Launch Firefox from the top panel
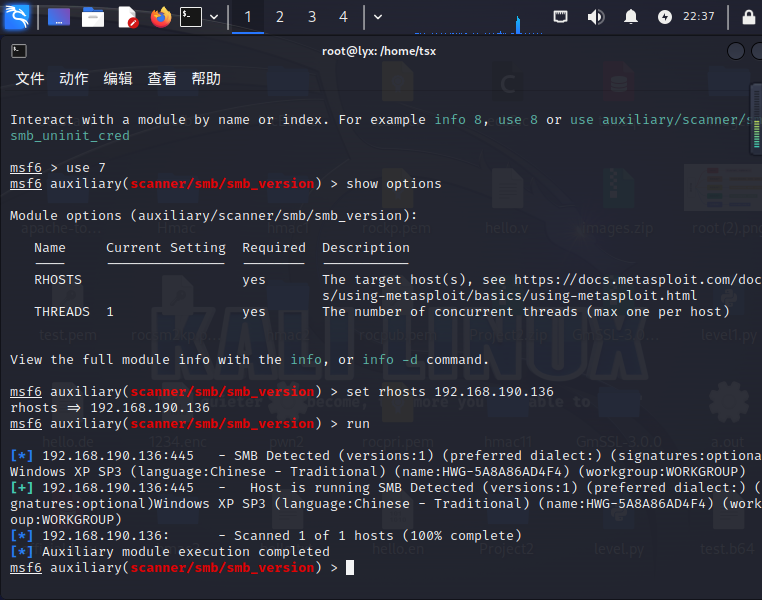 pos(161,17)
